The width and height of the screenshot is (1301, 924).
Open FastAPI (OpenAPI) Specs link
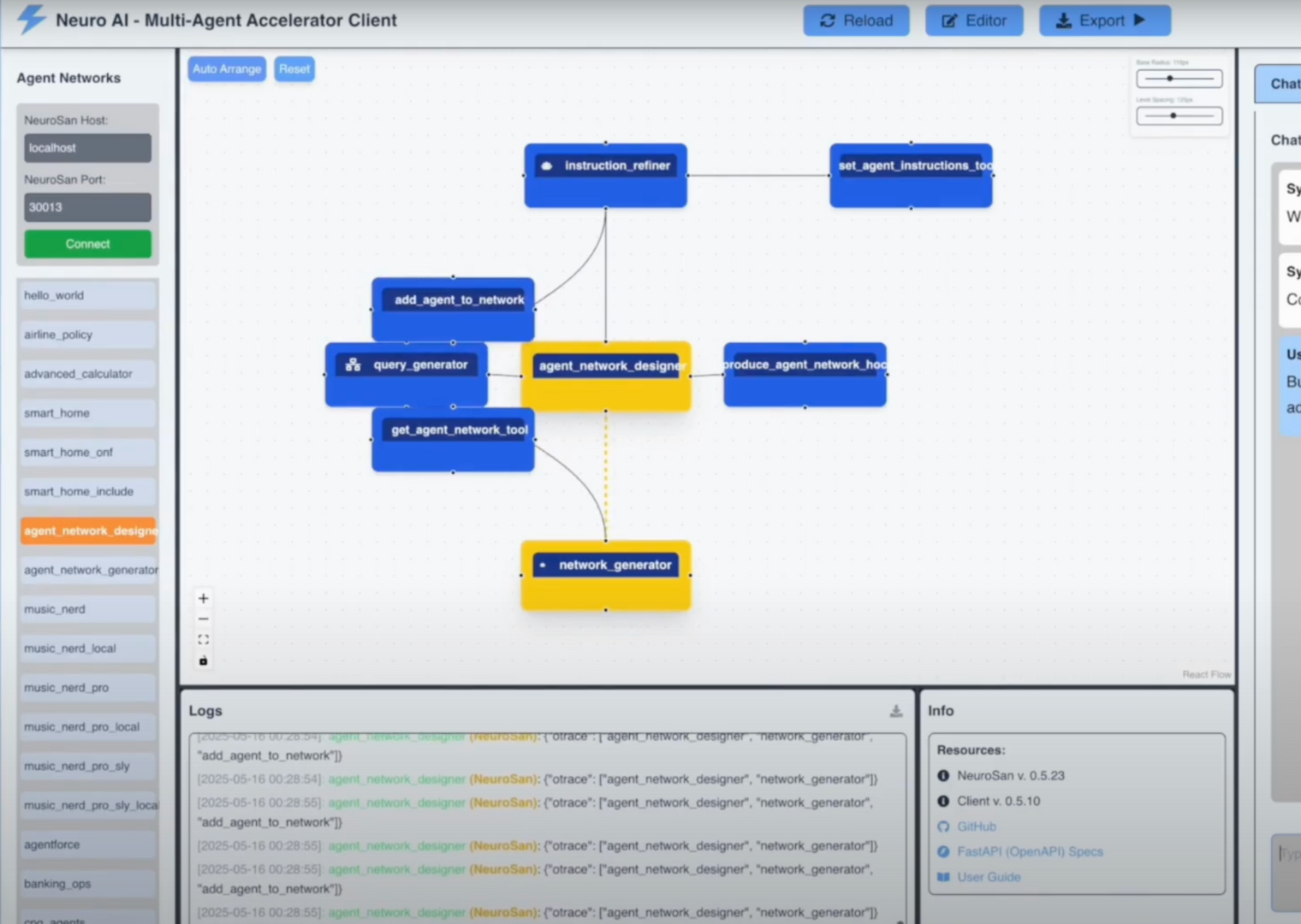click(1030, 851)
